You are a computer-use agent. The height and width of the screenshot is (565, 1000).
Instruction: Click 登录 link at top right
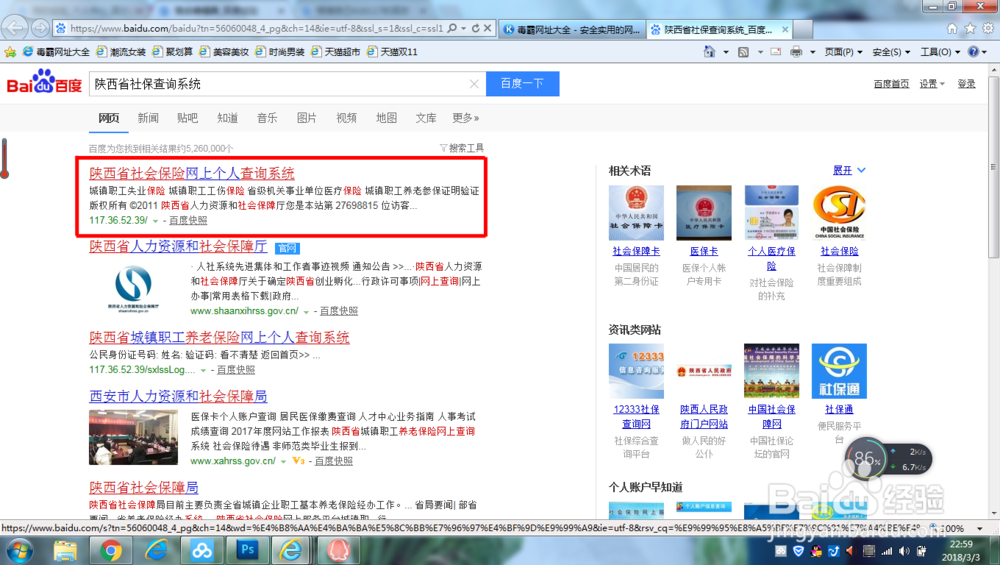(x=966, y=84)
